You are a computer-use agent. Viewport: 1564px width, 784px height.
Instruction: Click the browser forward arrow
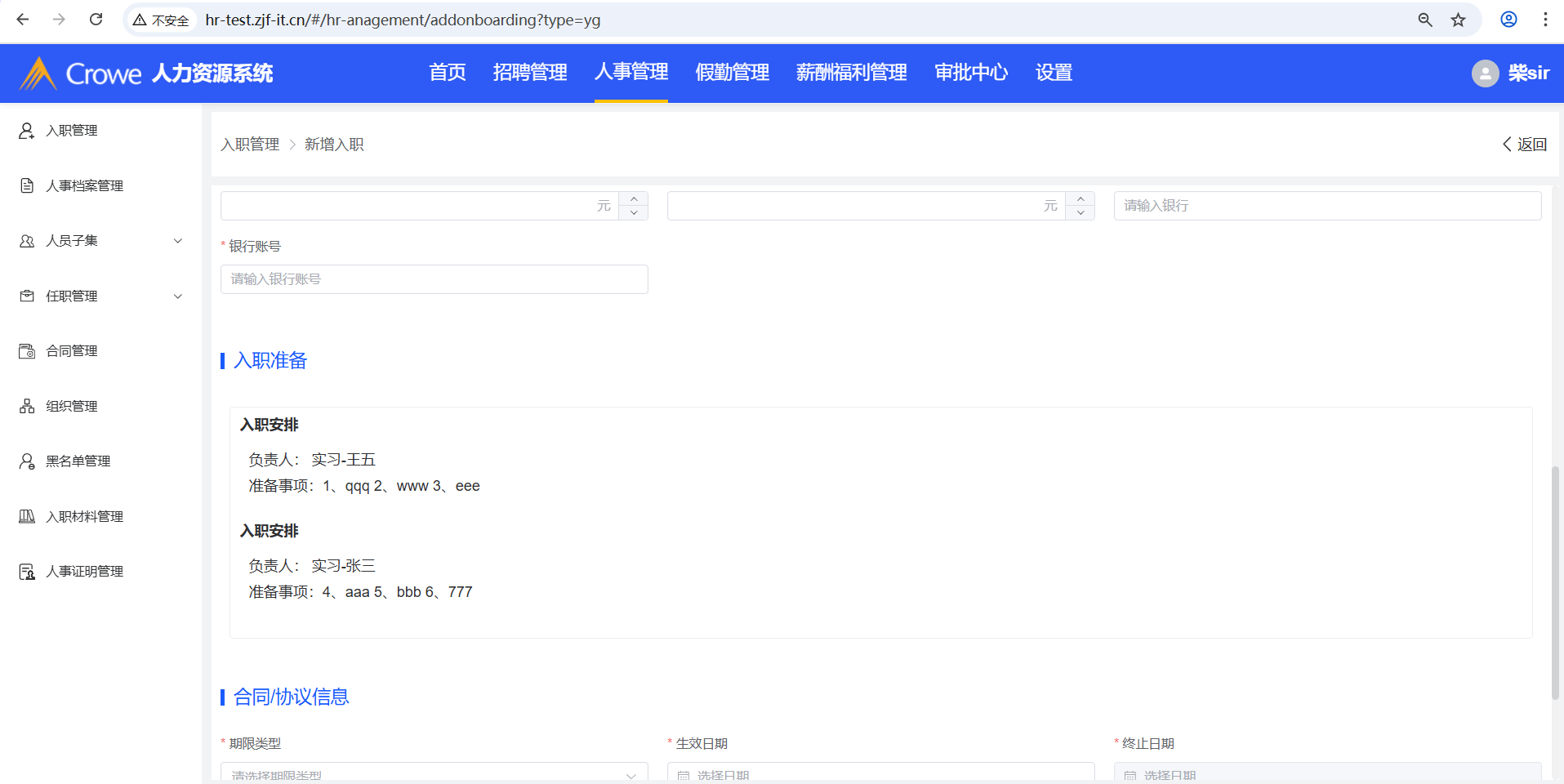[x=59, y=20]
